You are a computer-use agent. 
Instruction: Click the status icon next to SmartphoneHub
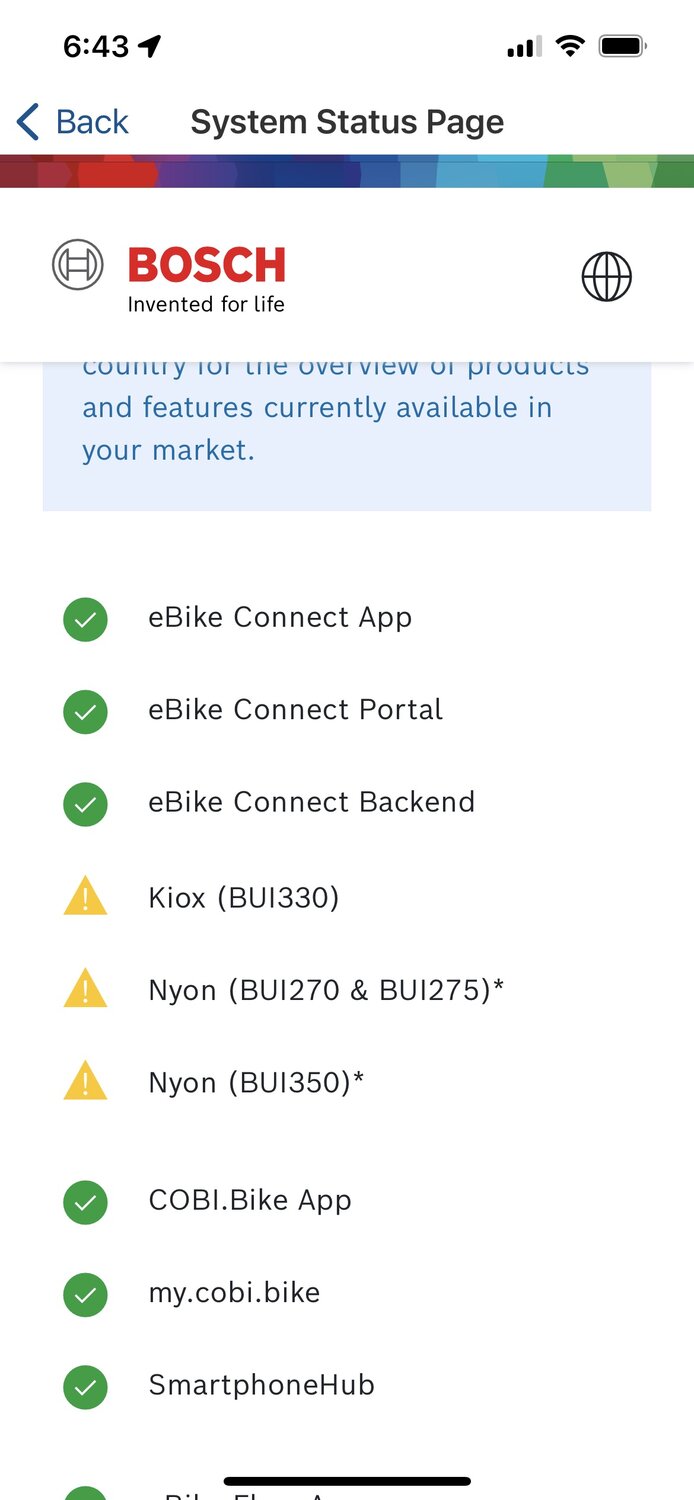coord(85,1387)
